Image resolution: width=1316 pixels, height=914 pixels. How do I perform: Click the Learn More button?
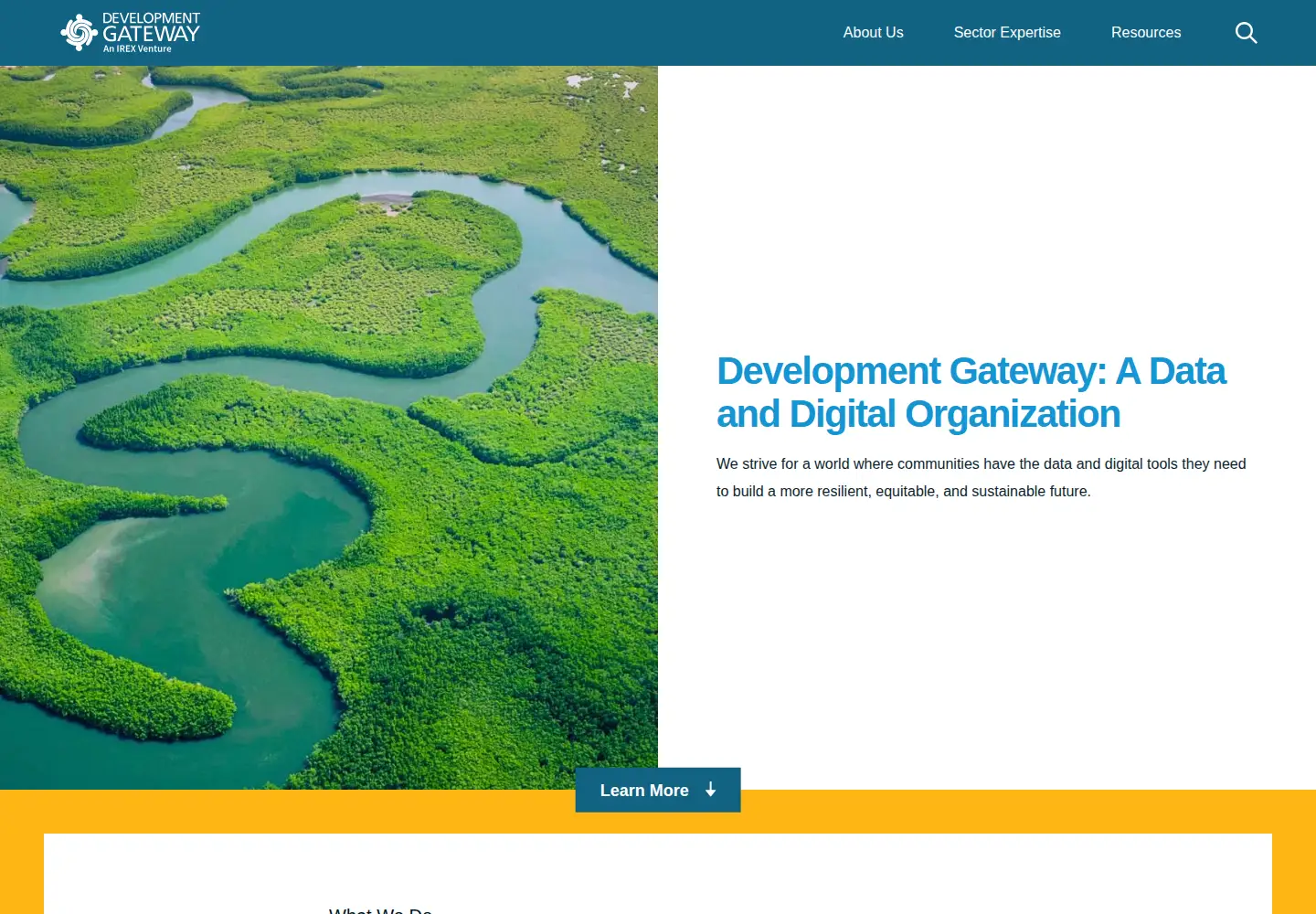(x=658, y=790)
